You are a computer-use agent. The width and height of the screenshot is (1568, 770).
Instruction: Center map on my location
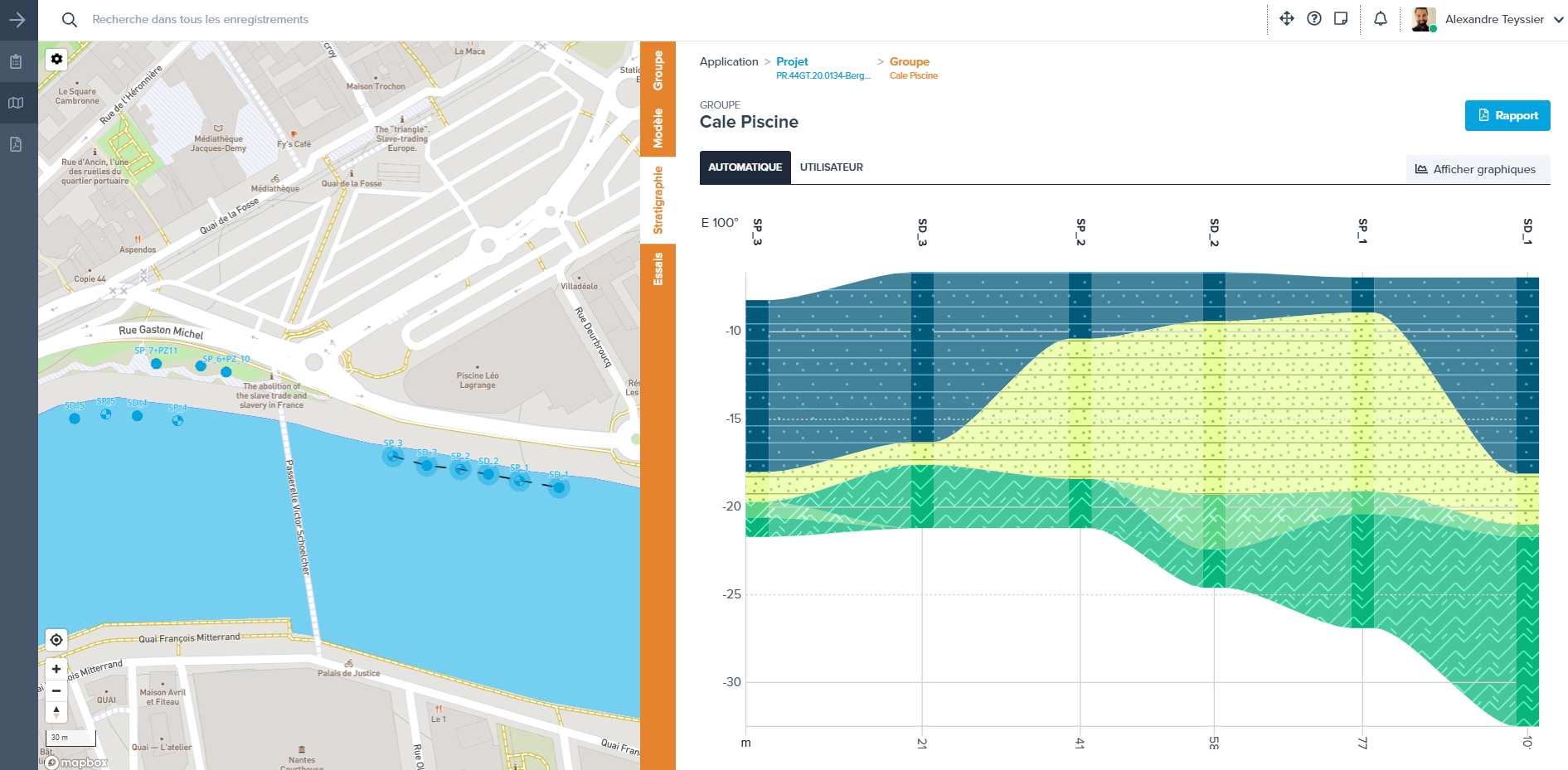pos(56,640)
